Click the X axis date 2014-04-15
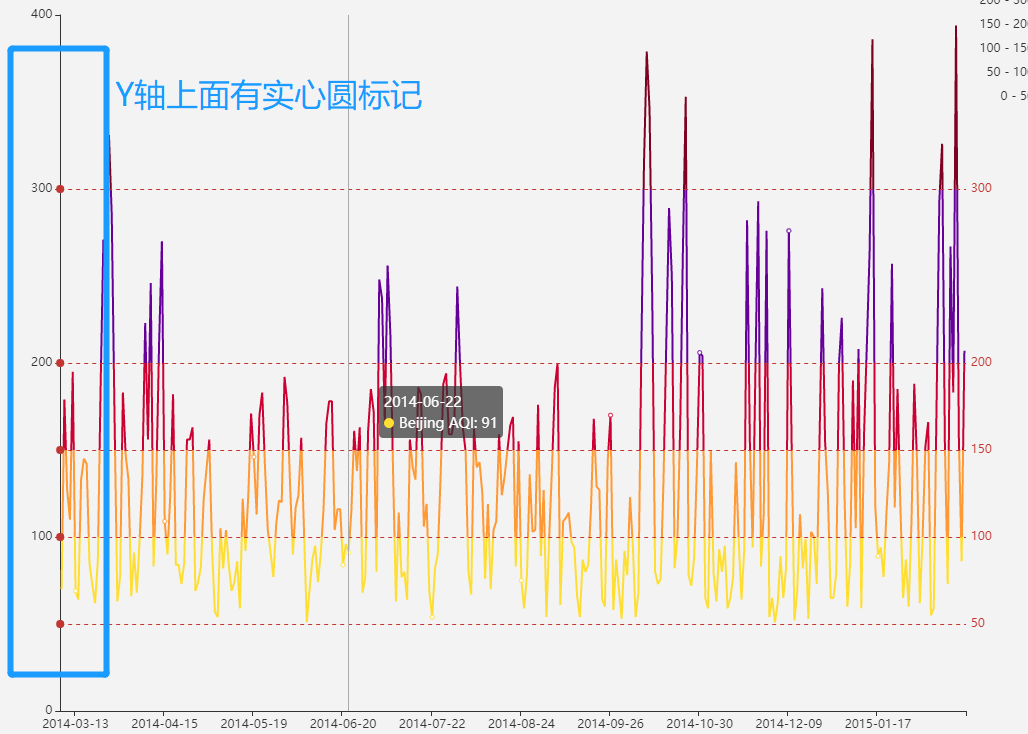1028x734 pixels. 165,724
